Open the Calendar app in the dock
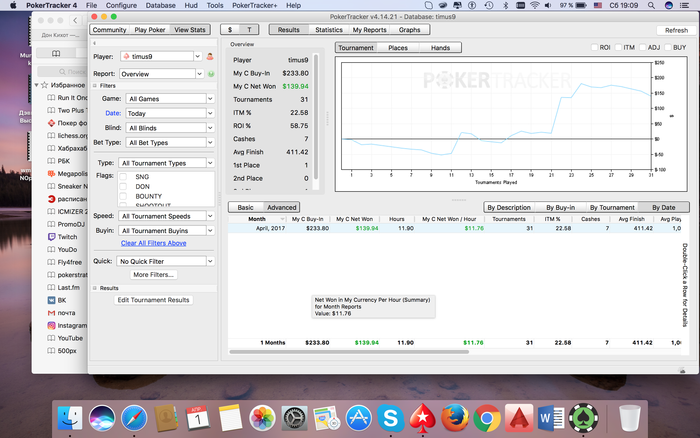This screenshot has width=700, height=438. click(198, 418)
